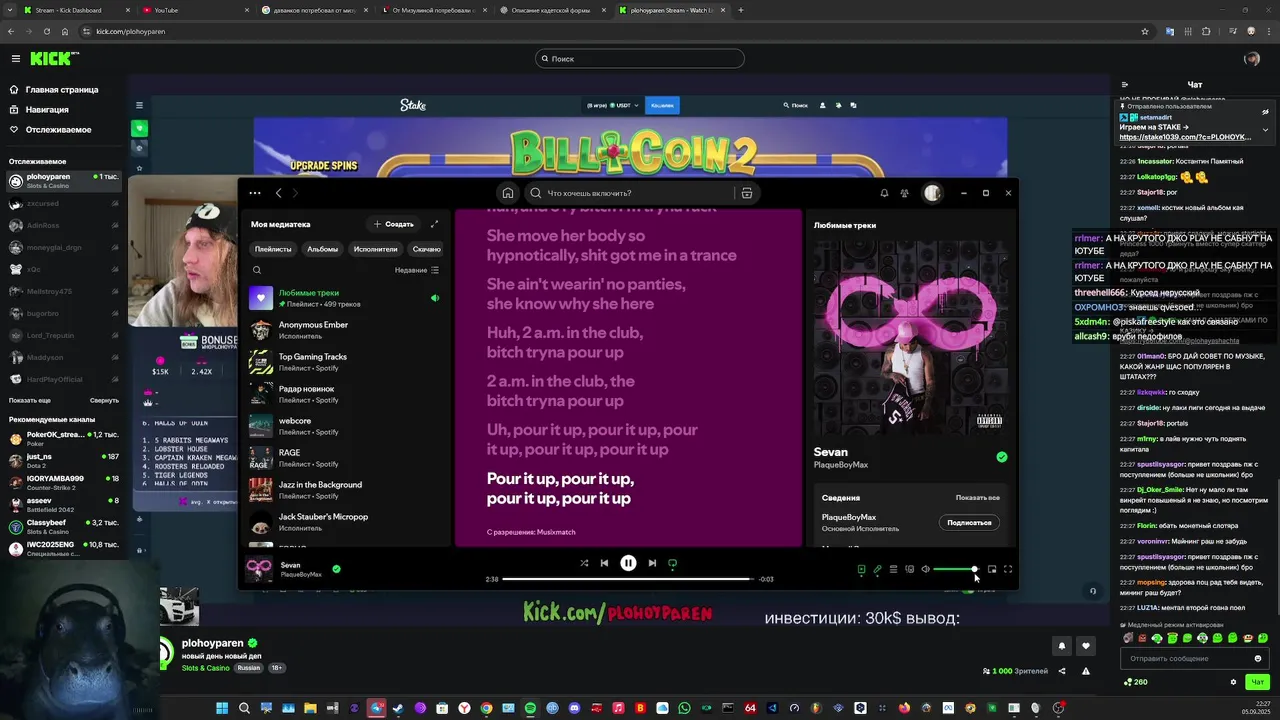Image resolution: width=1280 pixels, height=720 pixels.
Task: Open emoji picker in chat input
Action: 1258,659
